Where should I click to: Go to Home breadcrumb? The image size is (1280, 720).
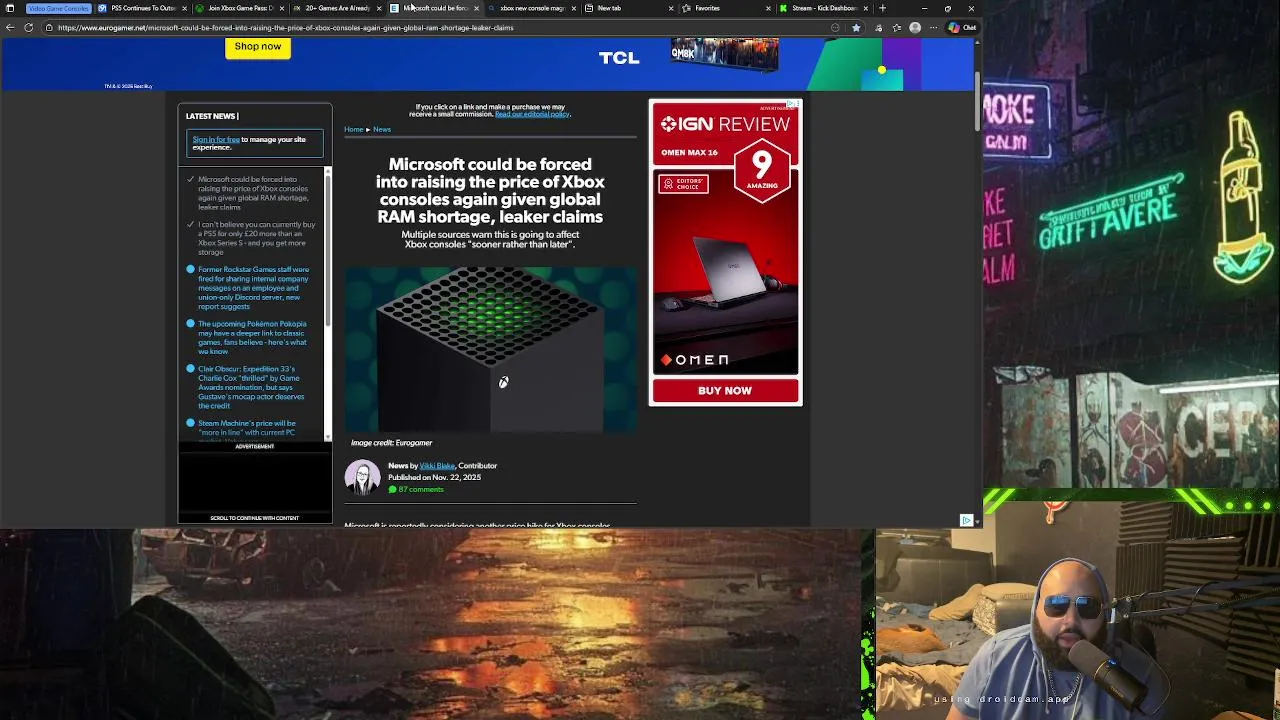click(x=353, y=130)
